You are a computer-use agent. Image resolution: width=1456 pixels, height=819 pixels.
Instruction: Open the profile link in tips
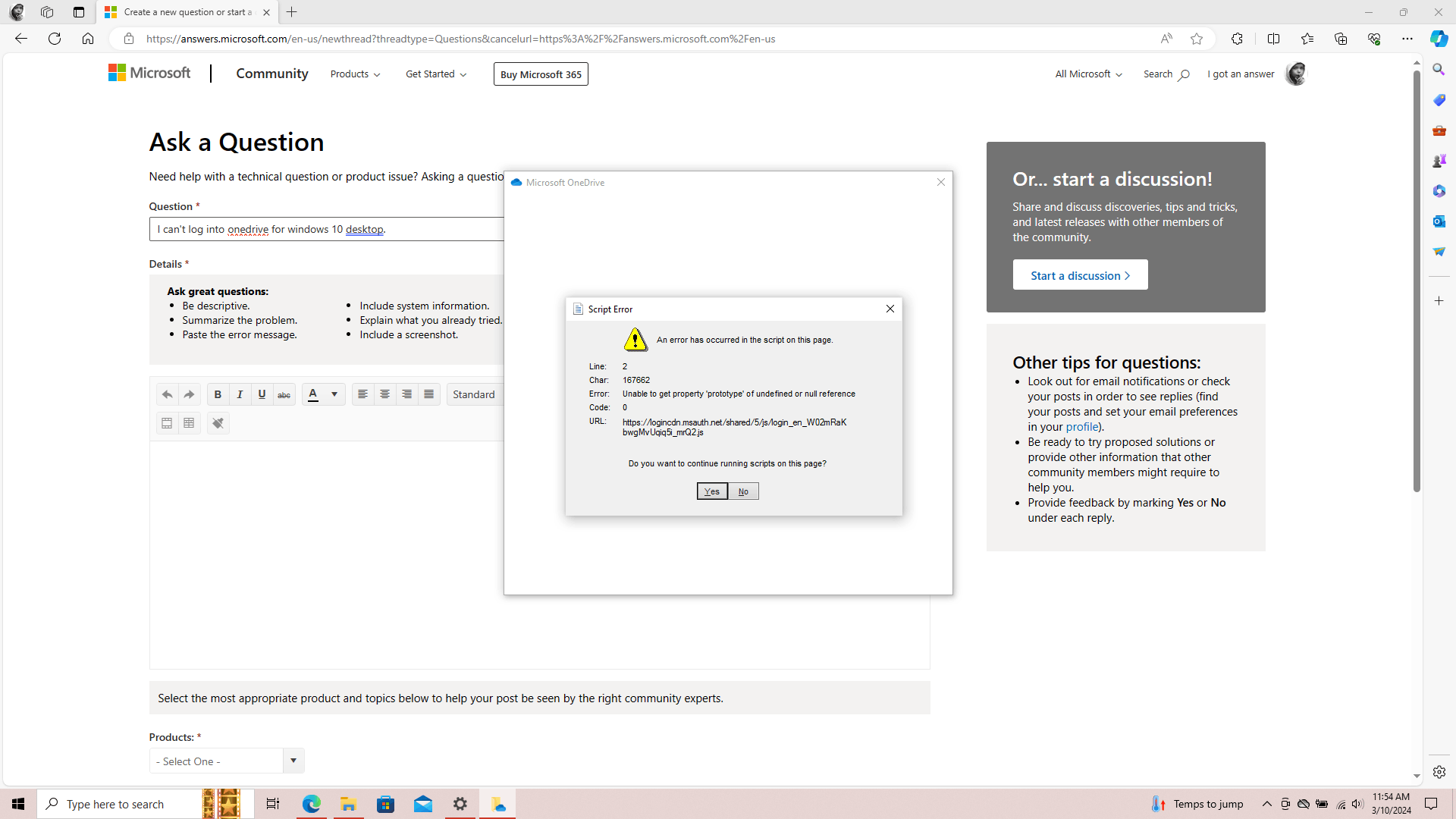(x=1081, y=427)
